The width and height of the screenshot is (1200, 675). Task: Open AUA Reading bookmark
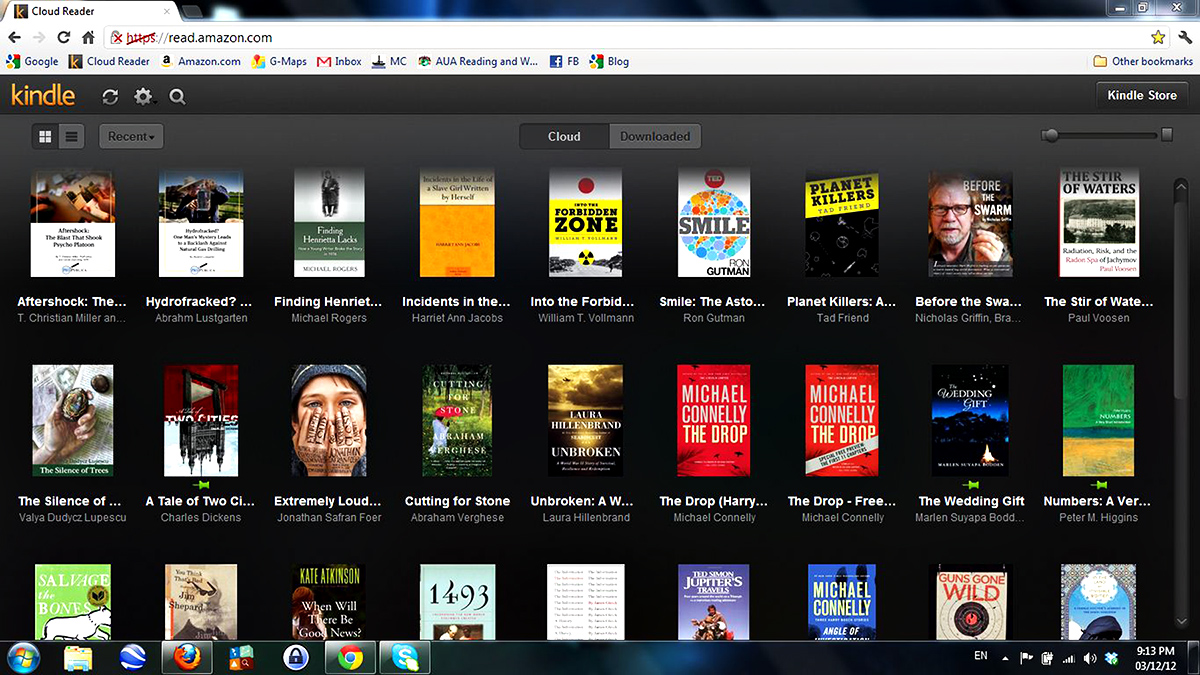tap(479, 61)
